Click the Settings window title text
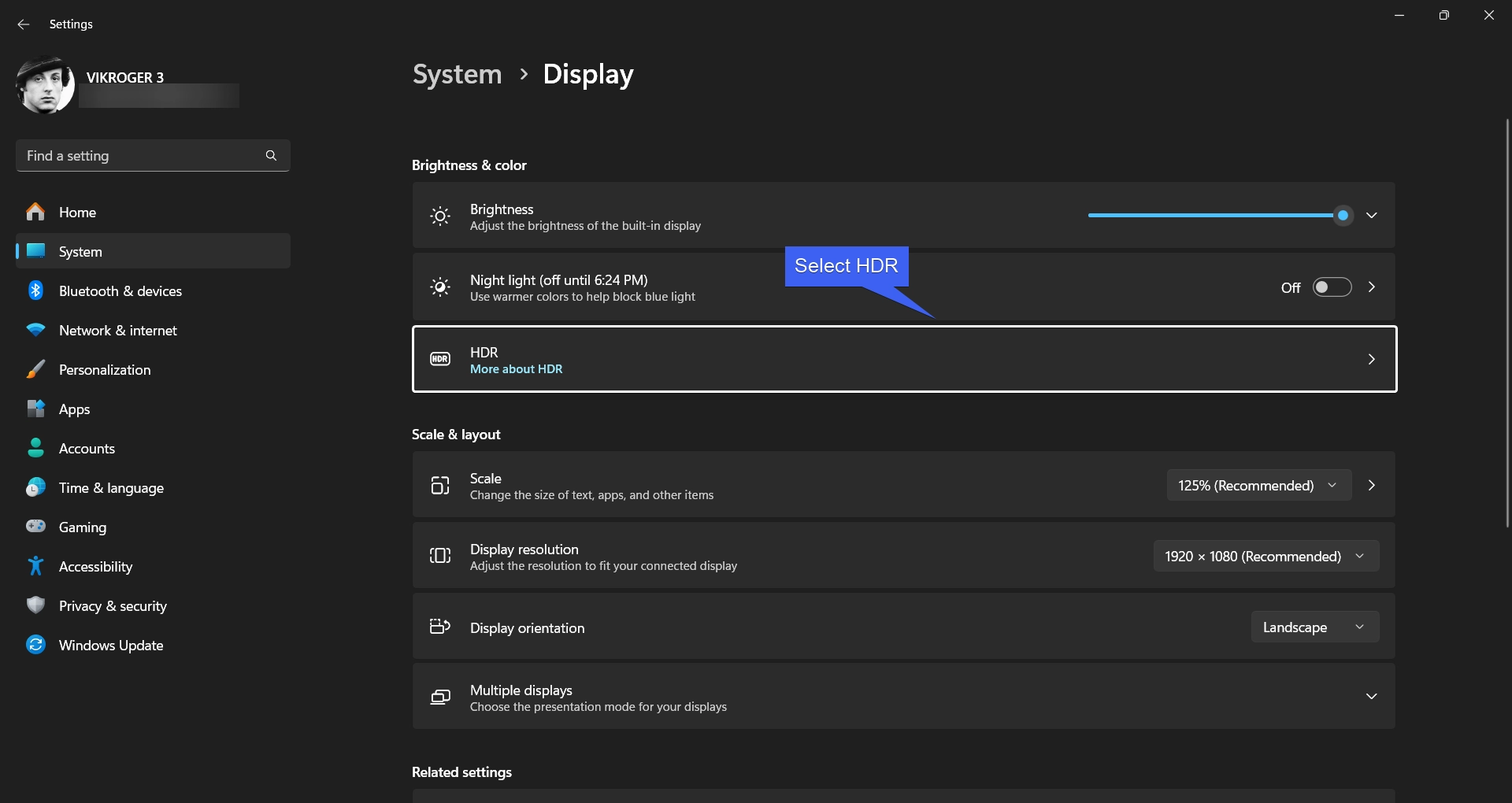 point(71,24)
